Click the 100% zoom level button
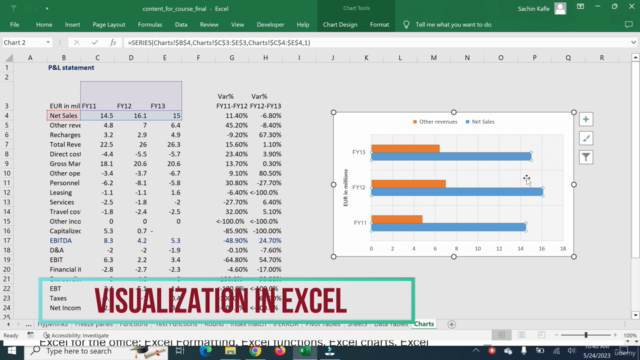Image resolution: width=640 pixels, height=360 pixels. [630, 335]
